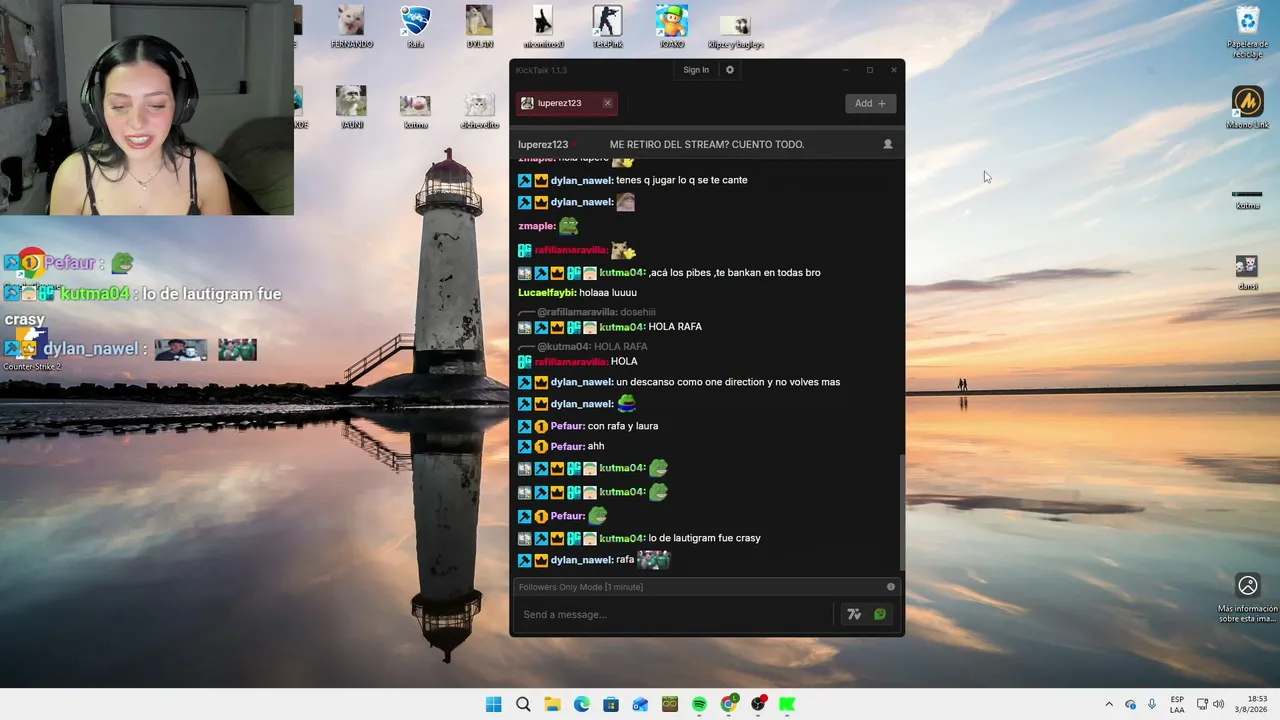The width and height of the screenshot is (1280, 720).
Task: Open Recycle Bin on desktop
Action: 1248,32
